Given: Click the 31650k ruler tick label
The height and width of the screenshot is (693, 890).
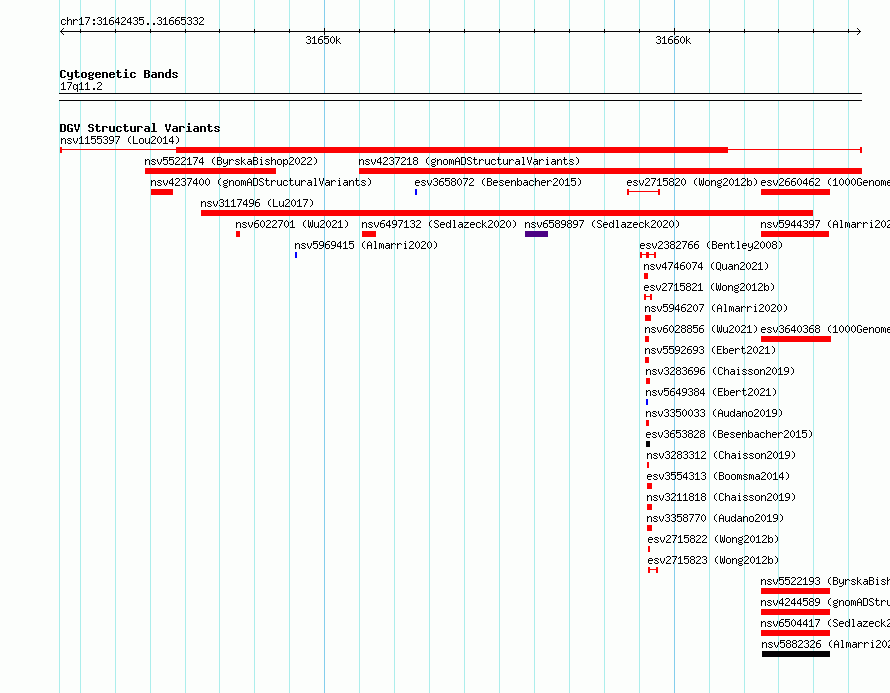Looking at the screenshot, I should [323, 40].
